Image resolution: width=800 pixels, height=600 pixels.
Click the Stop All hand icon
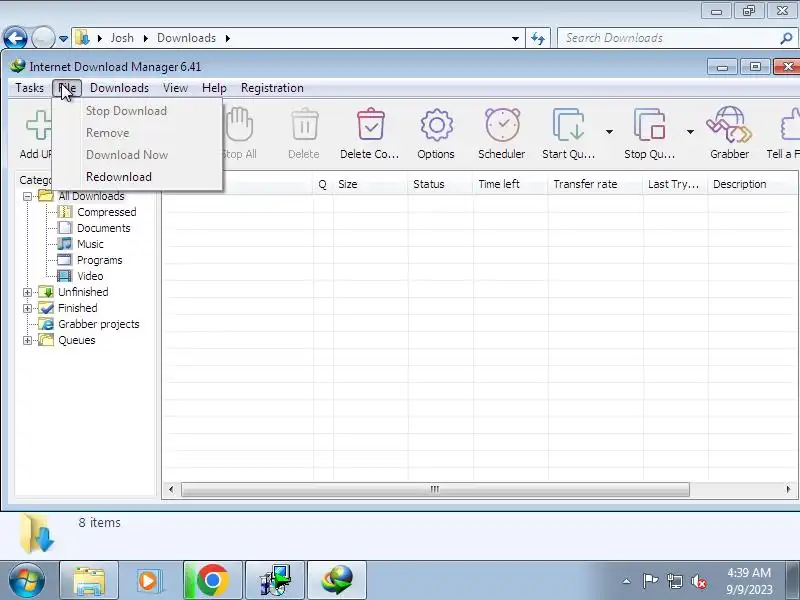(239, 124)
